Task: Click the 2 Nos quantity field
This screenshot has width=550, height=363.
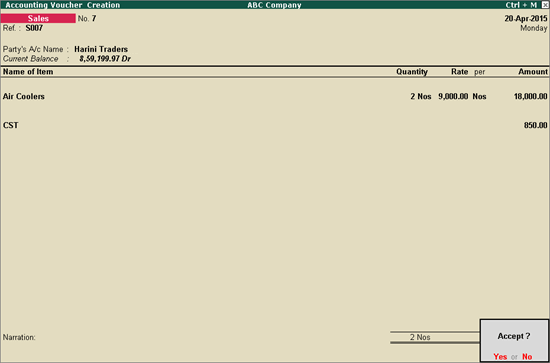Action: tap(421, 96)
